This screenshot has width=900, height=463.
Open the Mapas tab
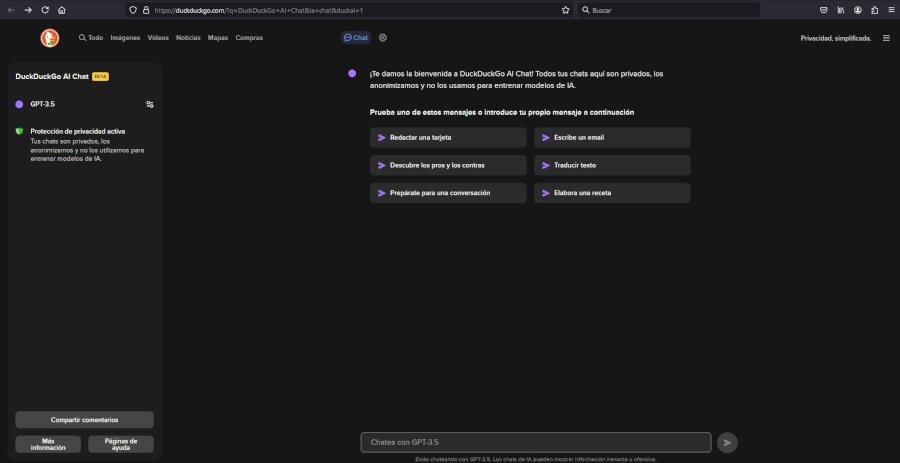pyautogui.click(x=218, y=38)
